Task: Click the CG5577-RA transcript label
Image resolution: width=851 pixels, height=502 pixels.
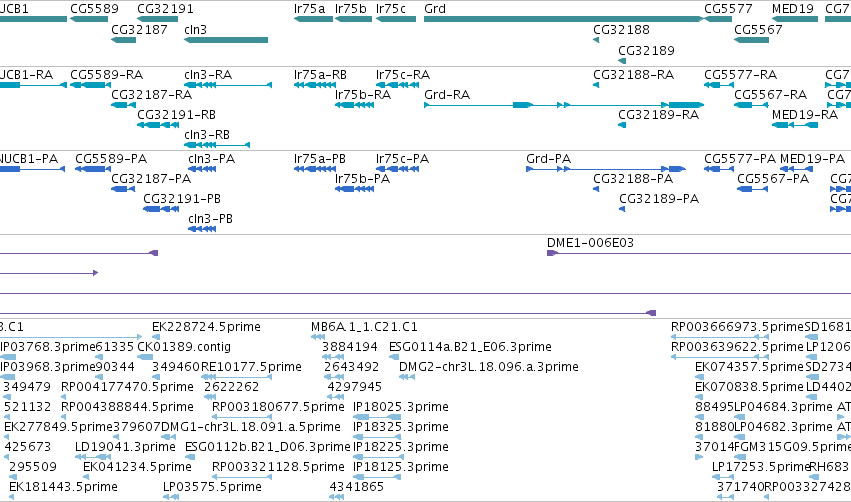Action: (741, 74)
